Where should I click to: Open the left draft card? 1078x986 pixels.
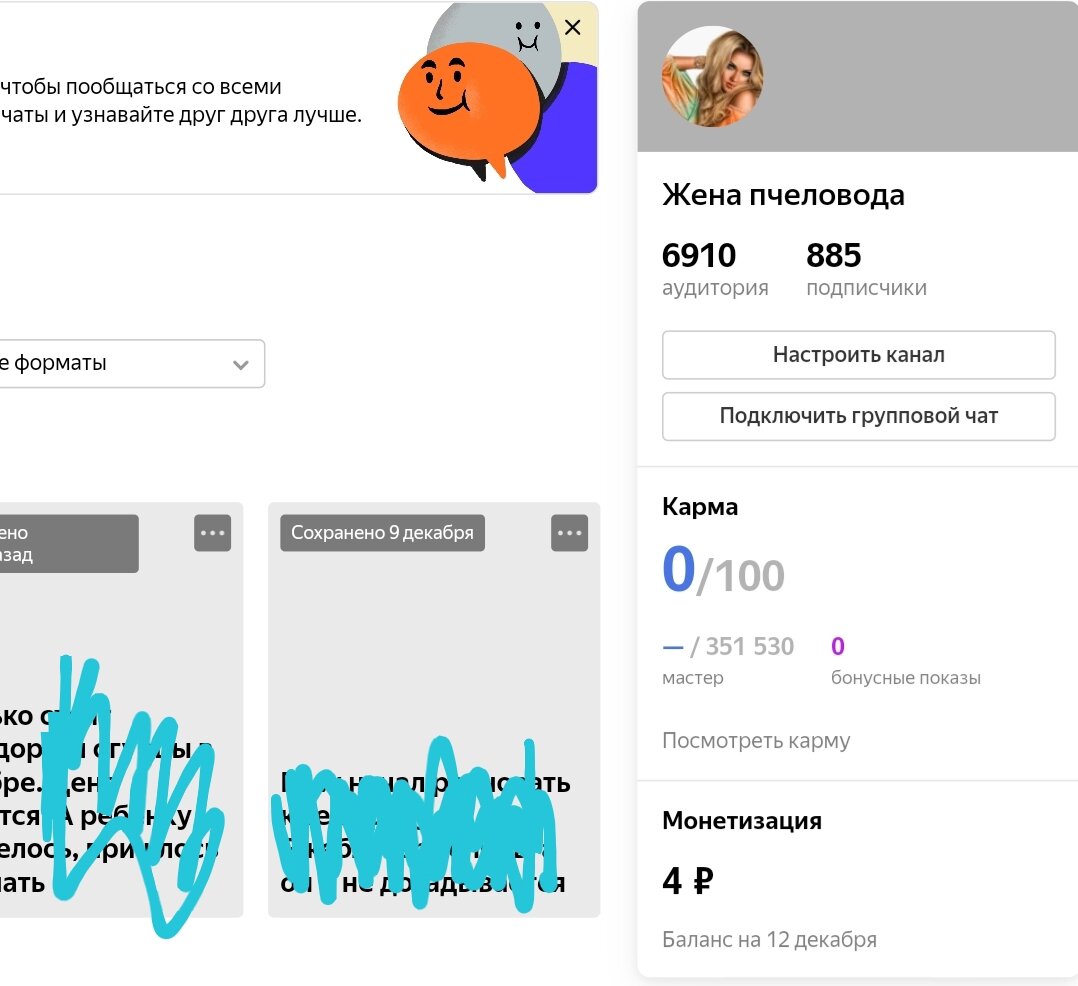point(120,710)
